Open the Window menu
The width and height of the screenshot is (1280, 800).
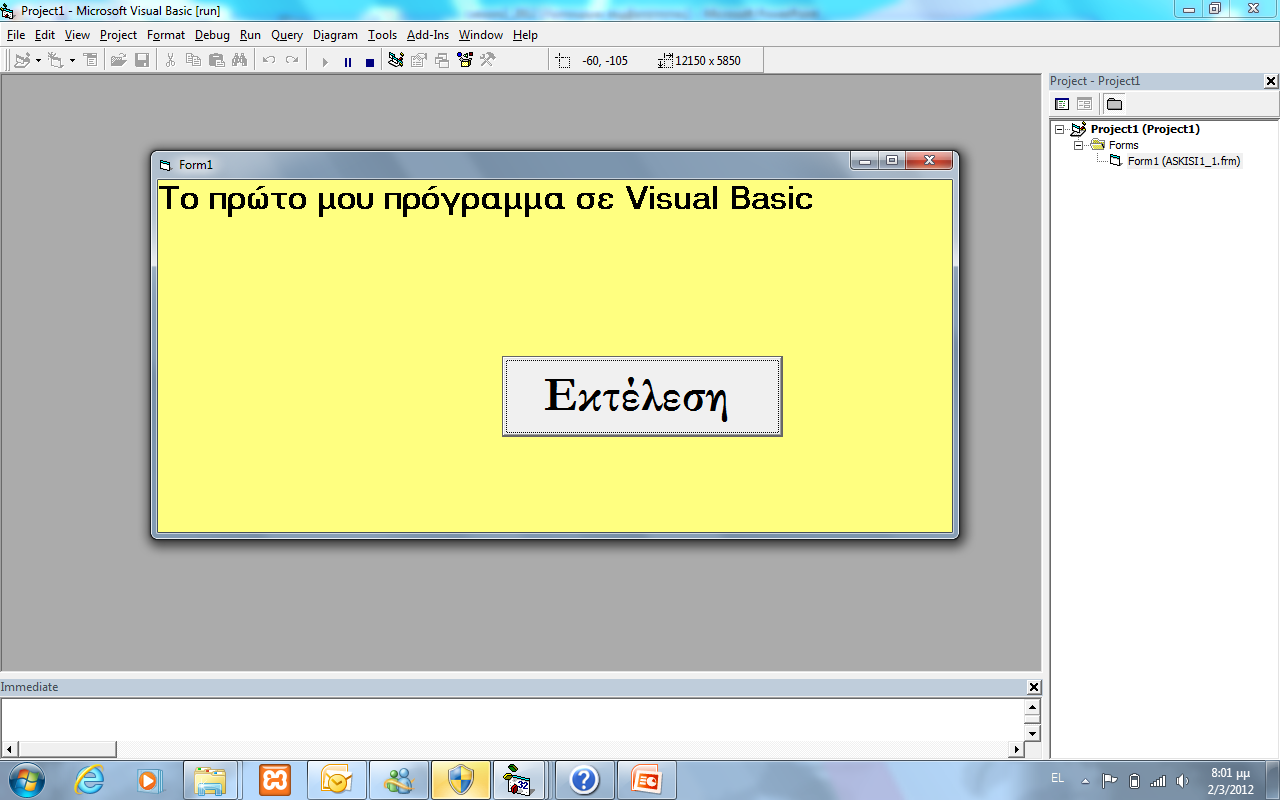[481, 35]
